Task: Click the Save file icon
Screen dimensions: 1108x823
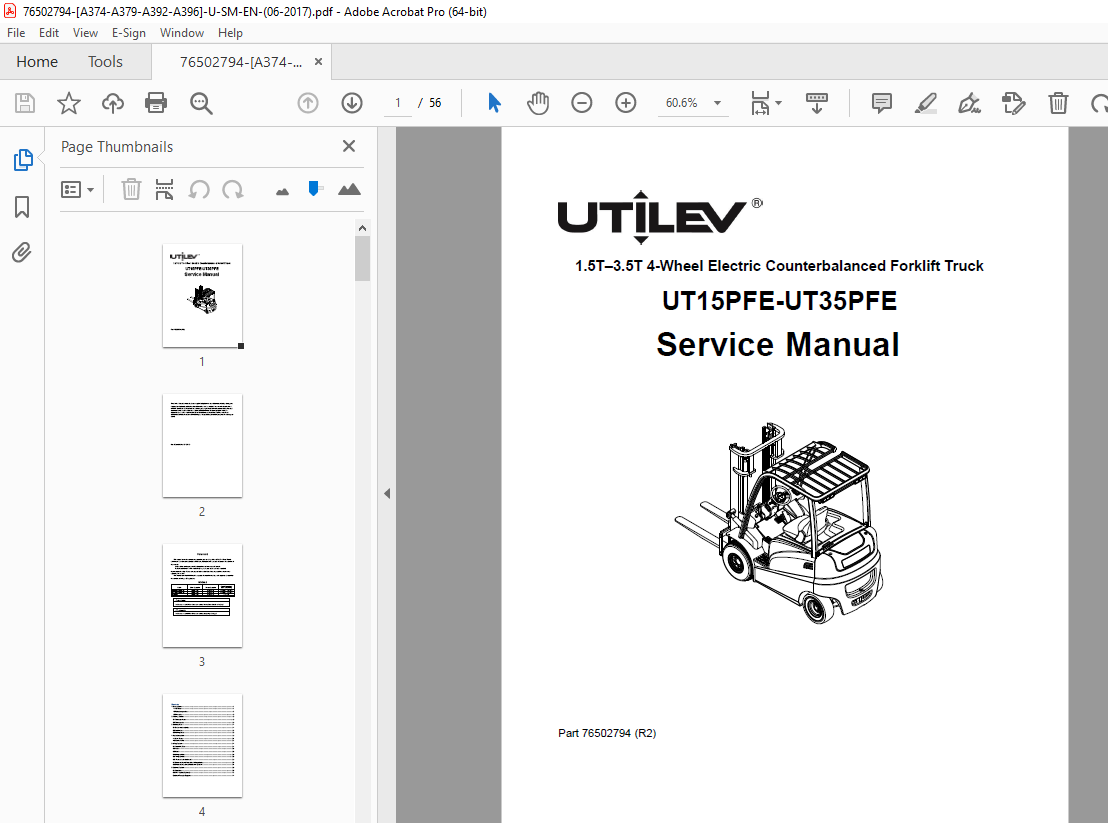Action: [x=25, y=103]
